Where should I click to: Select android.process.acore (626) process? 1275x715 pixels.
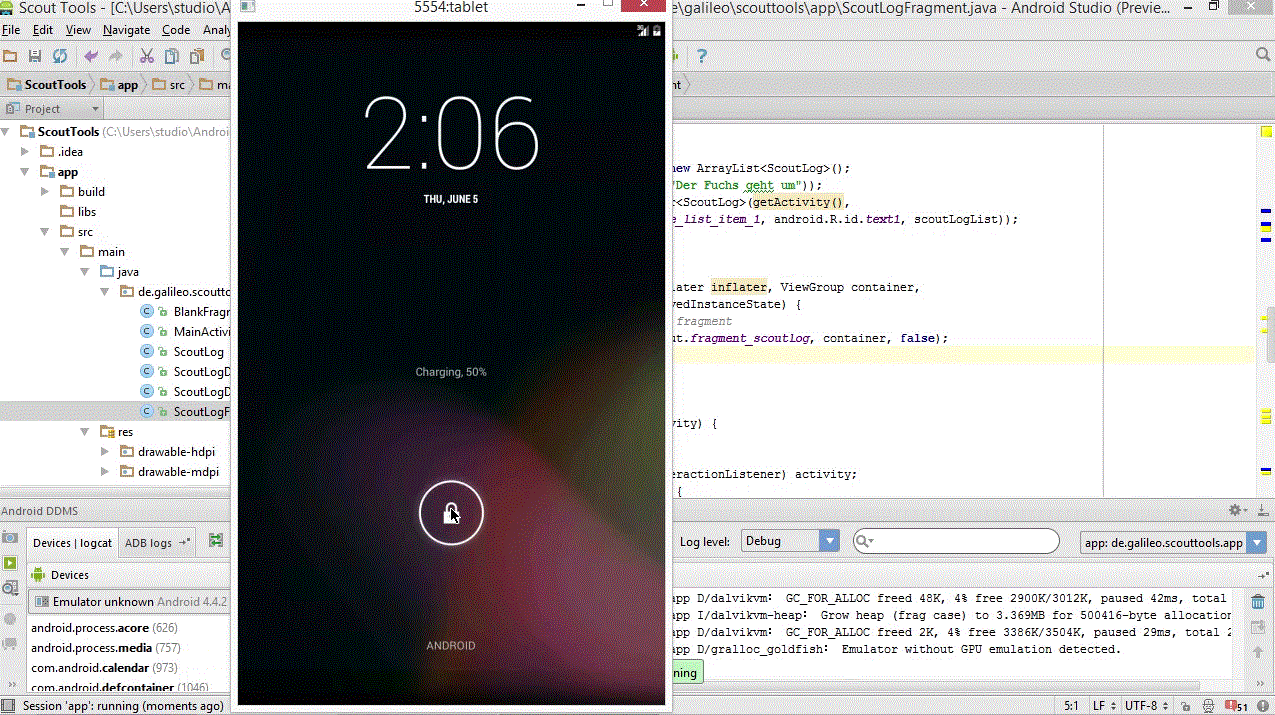click(x=104, y=628)
